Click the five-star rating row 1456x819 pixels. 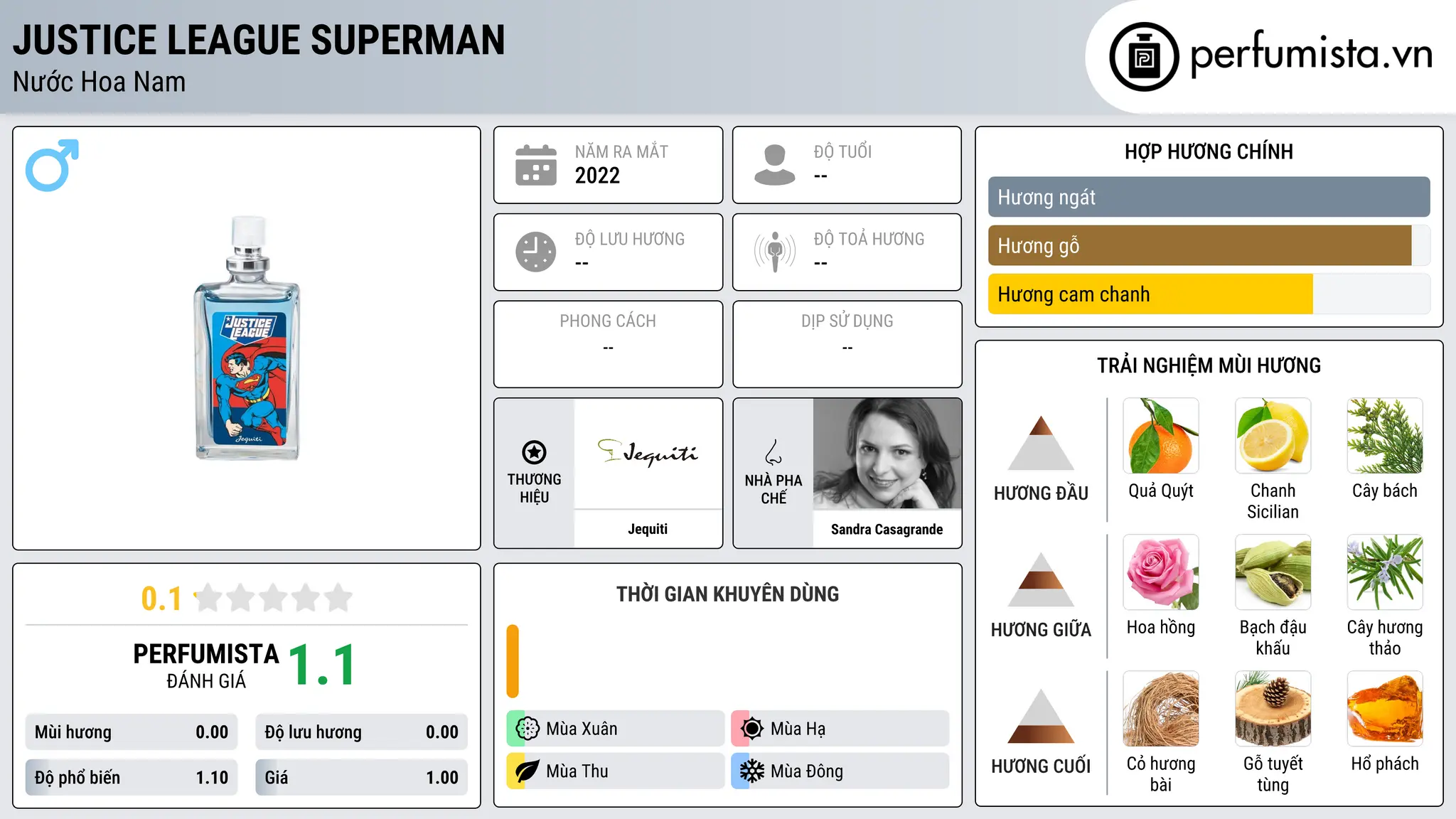coord(274,598)
